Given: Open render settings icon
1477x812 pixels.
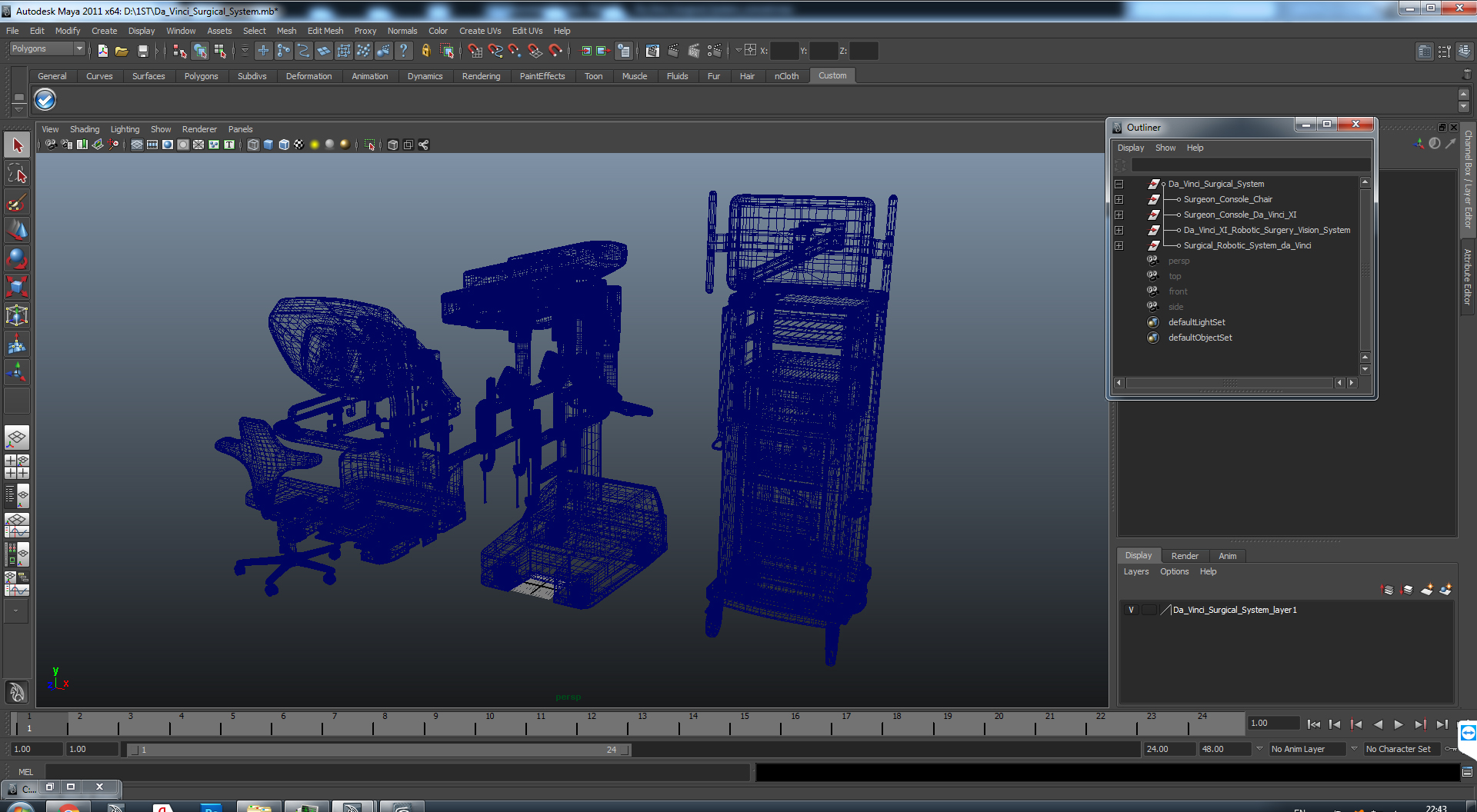Looking at the screenshot, I should (x=715, y=51).
